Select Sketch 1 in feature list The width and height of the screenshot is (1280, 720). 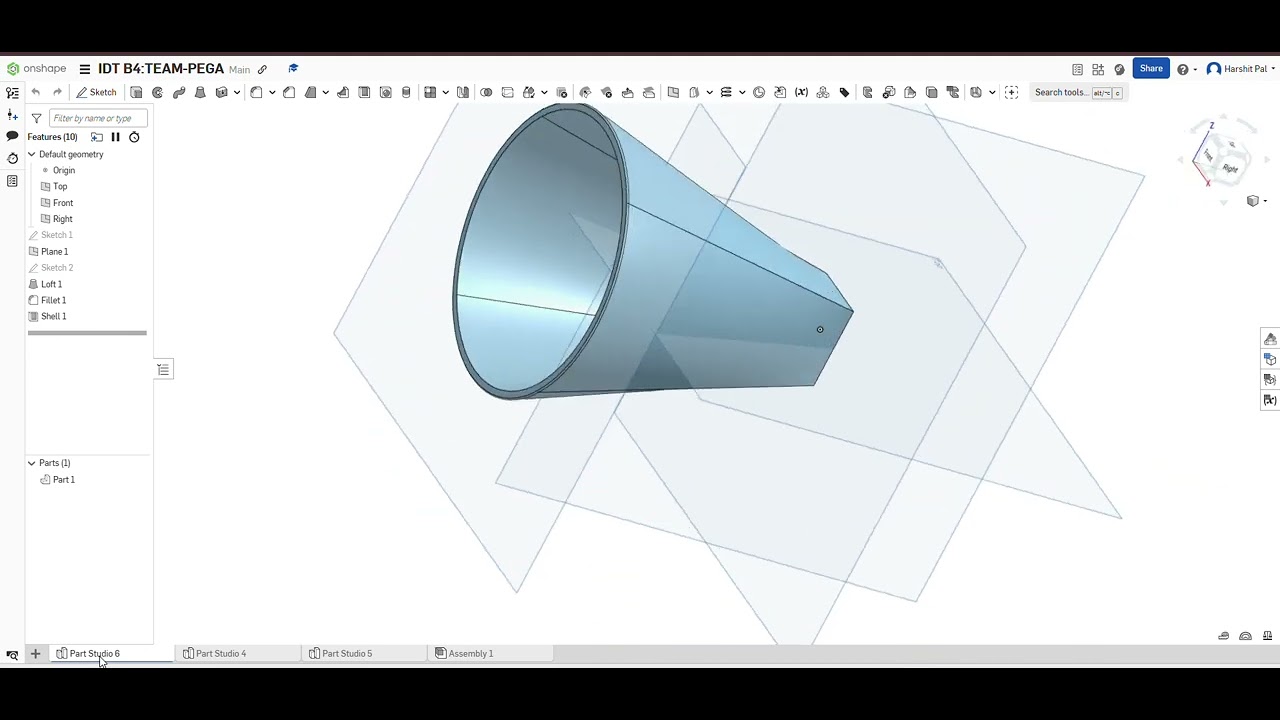(57, 235)
